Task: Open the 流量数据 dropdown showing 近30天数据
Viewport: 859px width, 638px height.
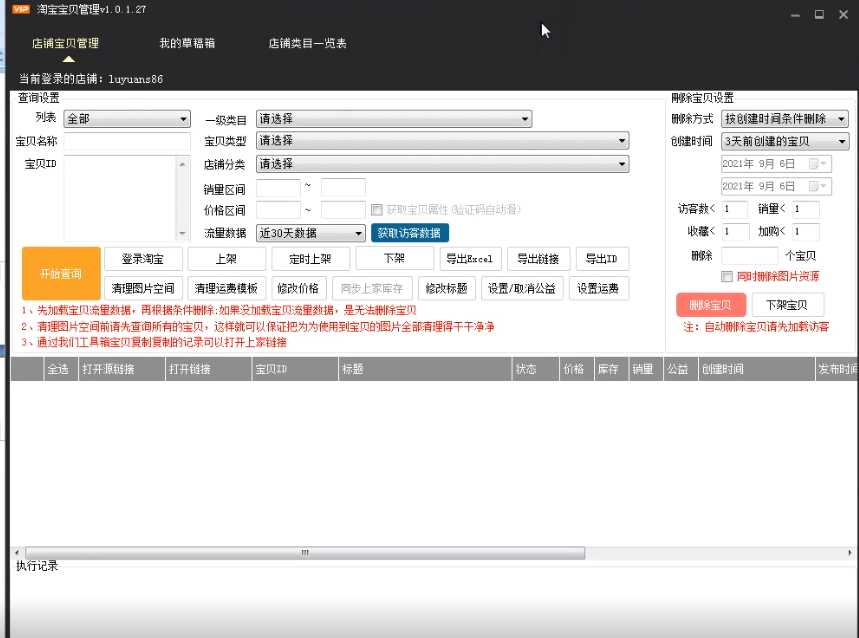Action: tap(311, 233)
